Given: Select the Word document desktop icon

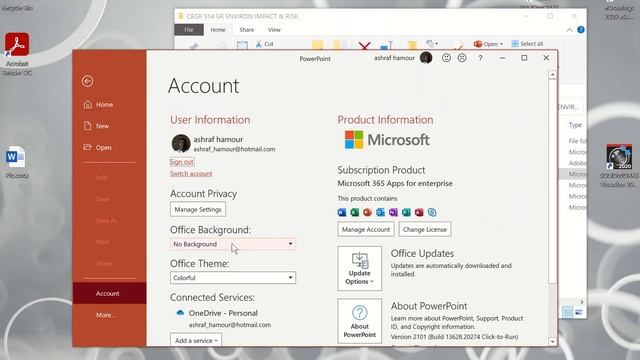Looking at the screenshot, I should point(16,162).
